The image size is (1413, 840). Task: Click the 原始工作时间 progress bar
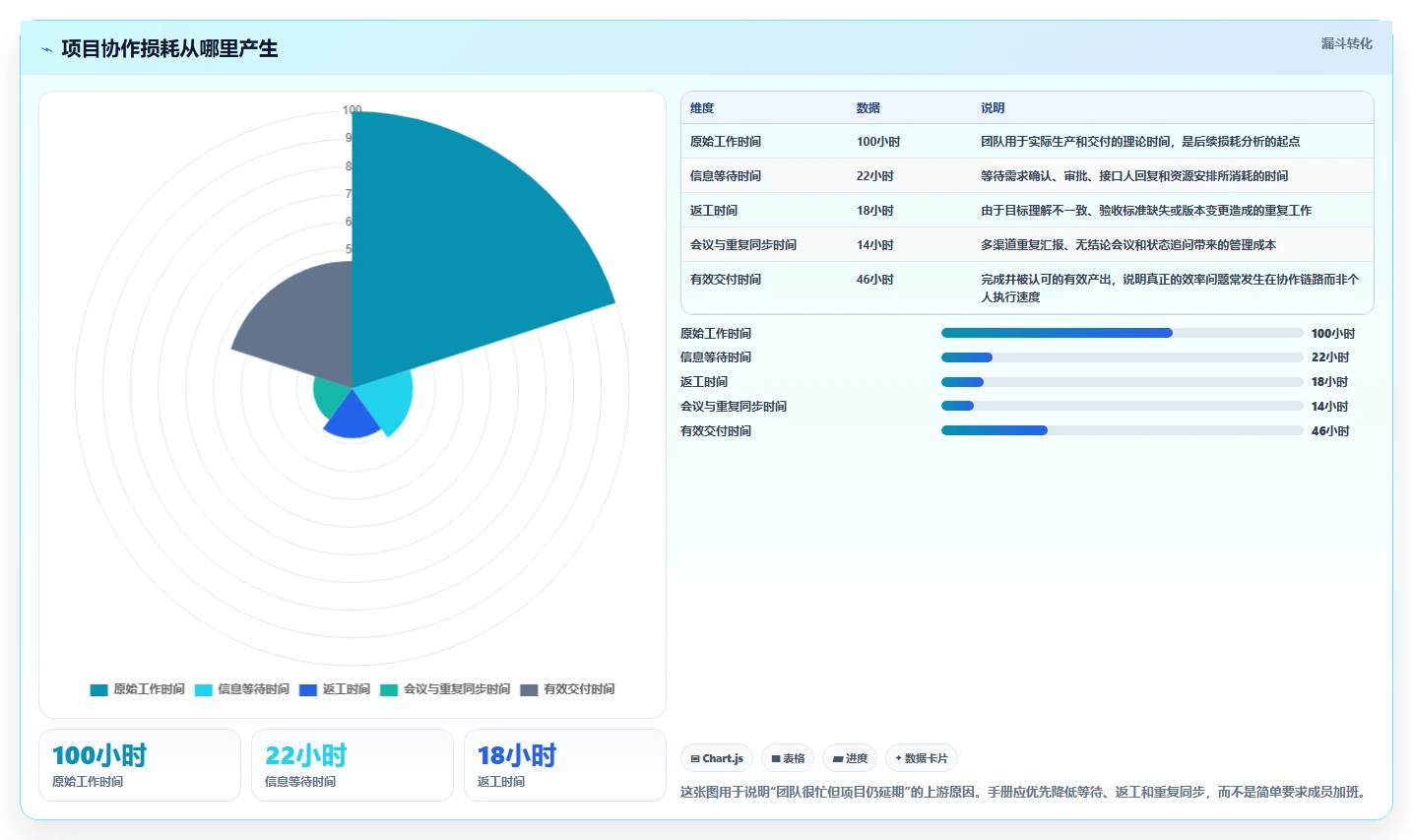1123,333
